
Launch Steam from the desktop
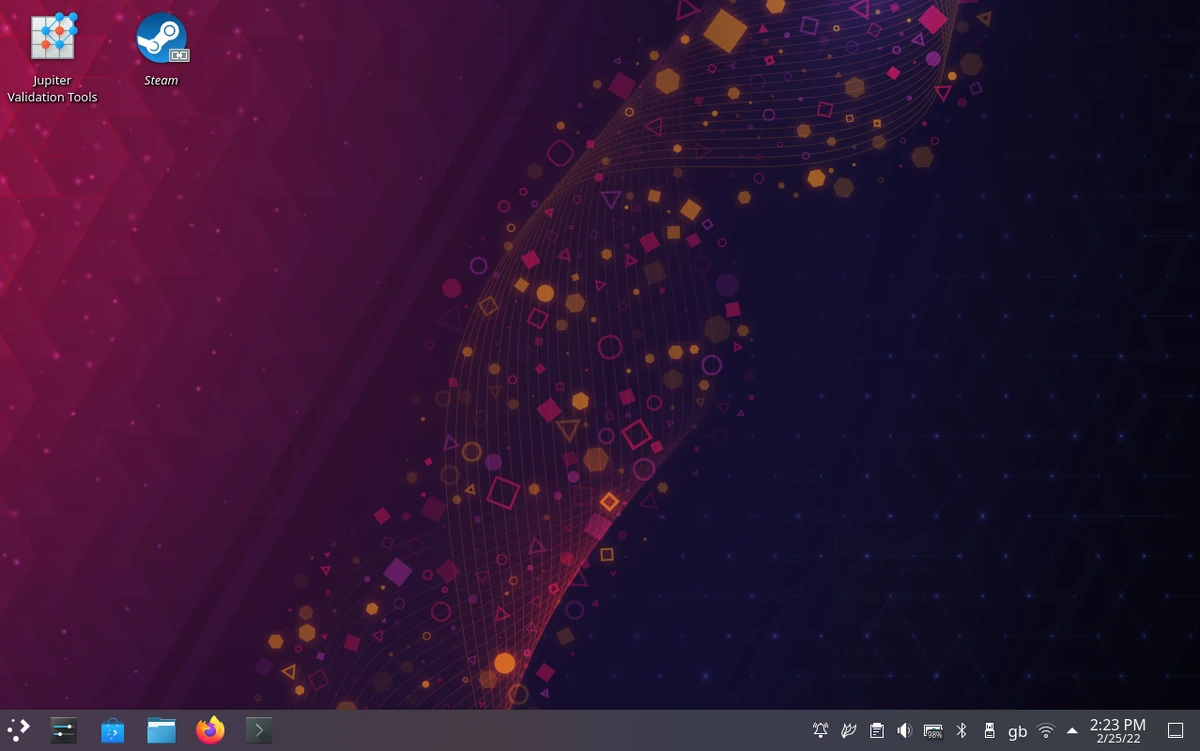[161, 38]
